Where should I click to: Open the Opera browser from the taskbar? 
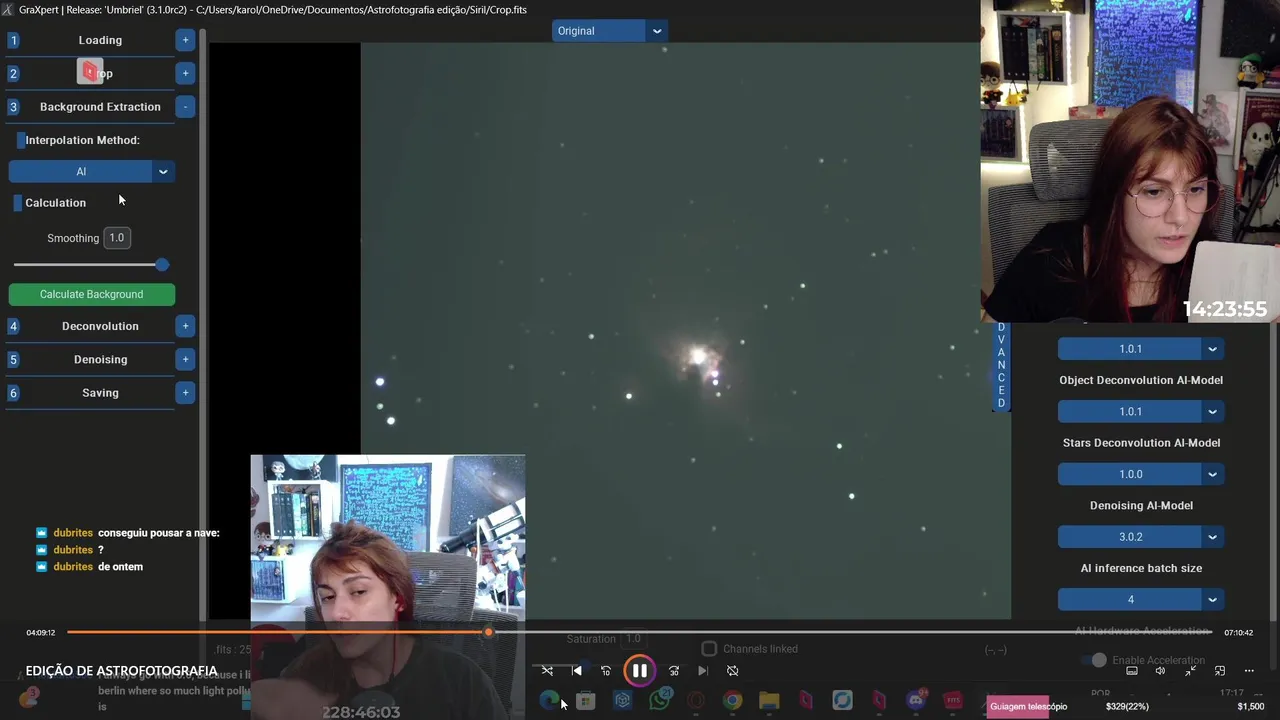696,701
